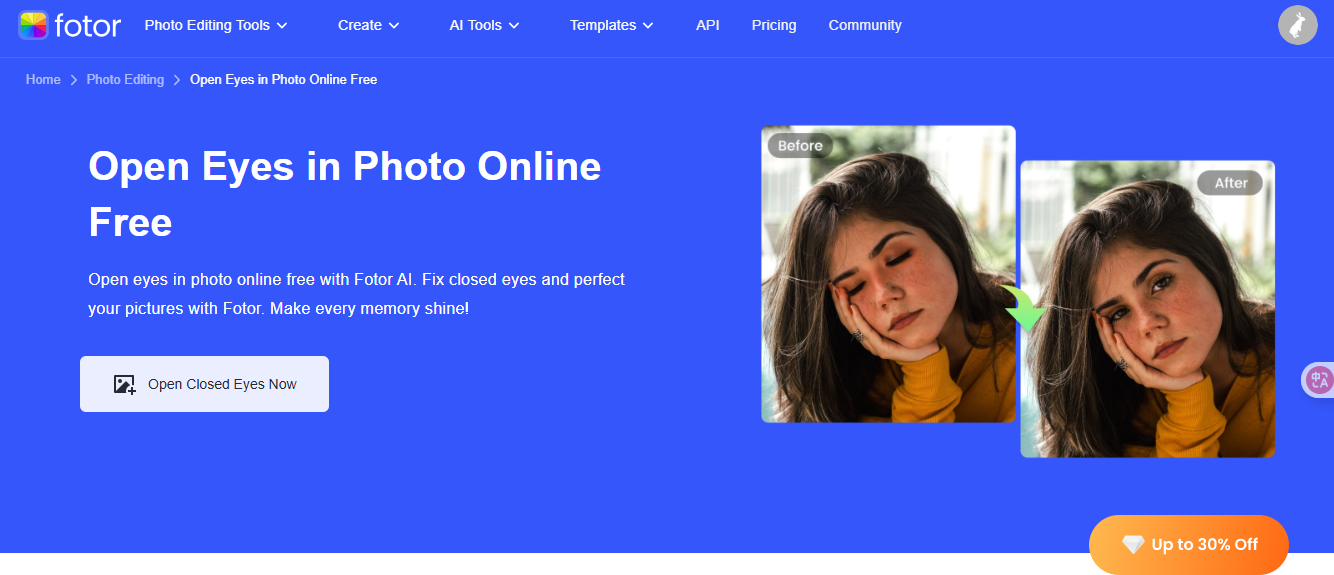
Task: Click the translate floating icon
Action: 1319,380
